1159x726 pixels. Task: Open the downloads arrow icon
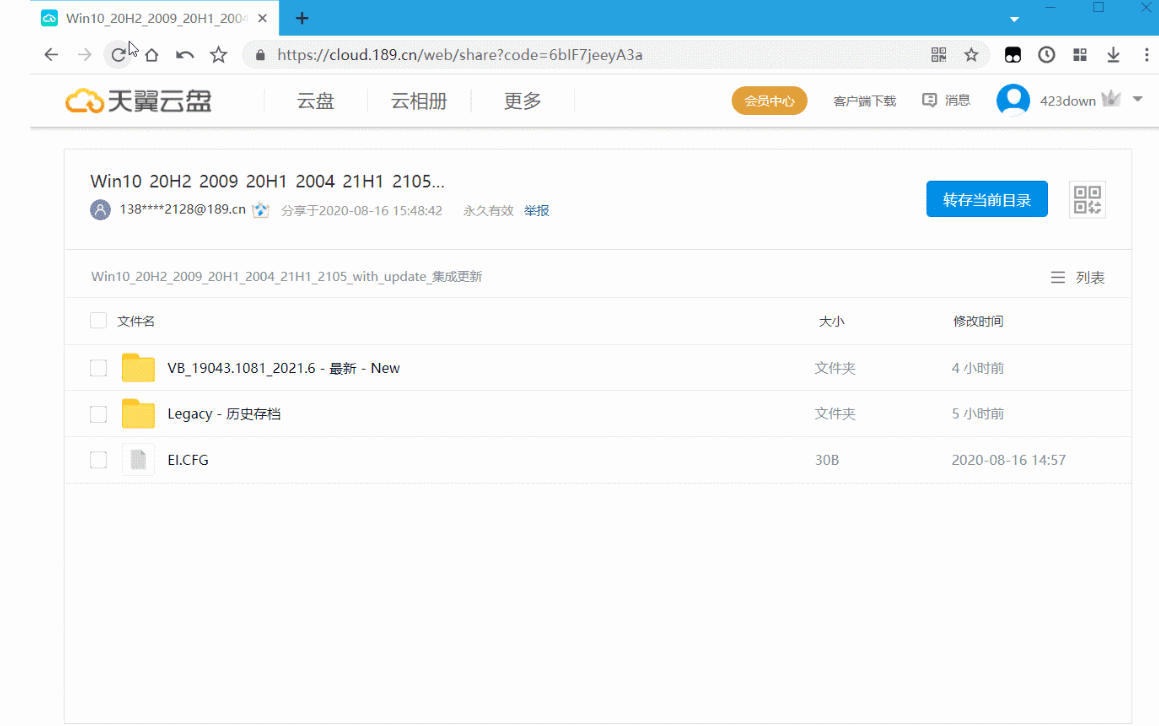tap(1113, 55)
